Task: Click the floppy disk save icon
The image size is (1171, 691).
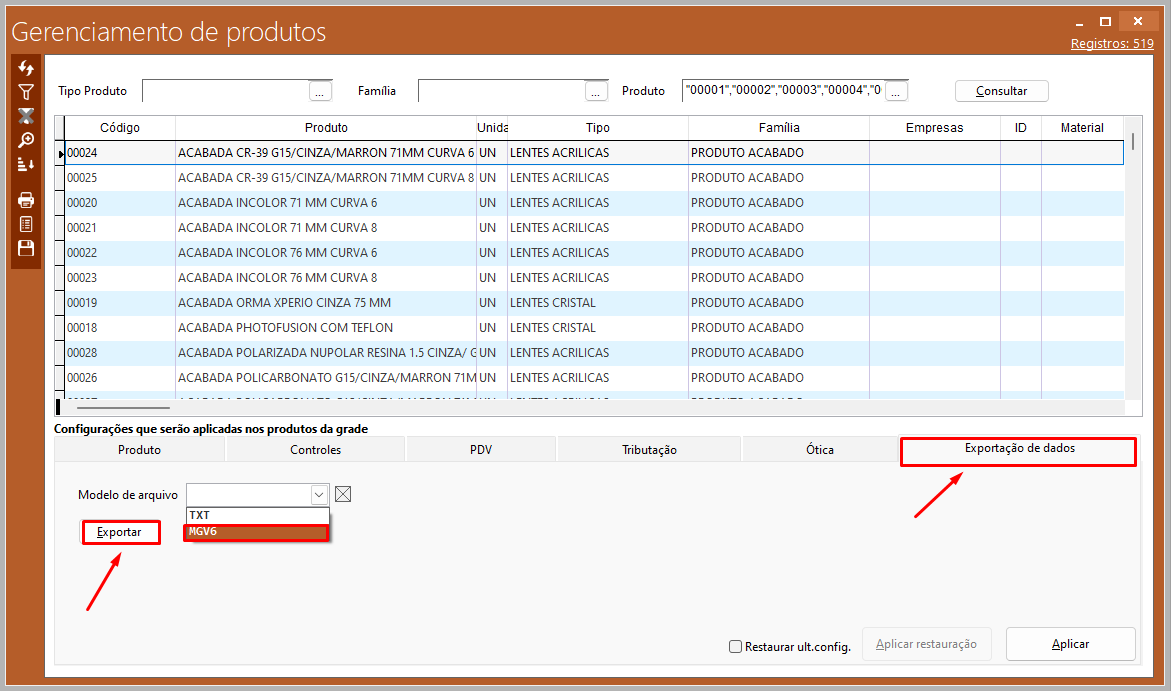Action: click(x=26, y=248)
